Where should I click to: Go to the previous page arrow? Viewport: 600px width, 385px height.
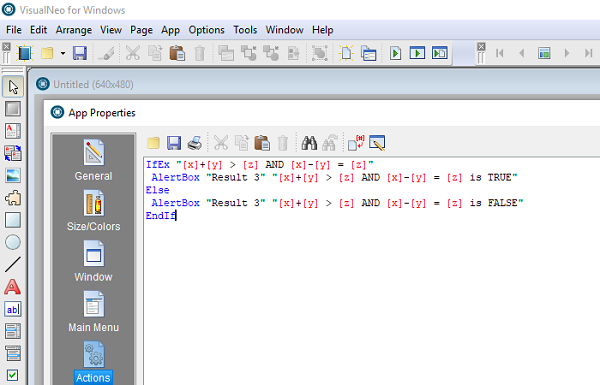click(x=522, y=53)
